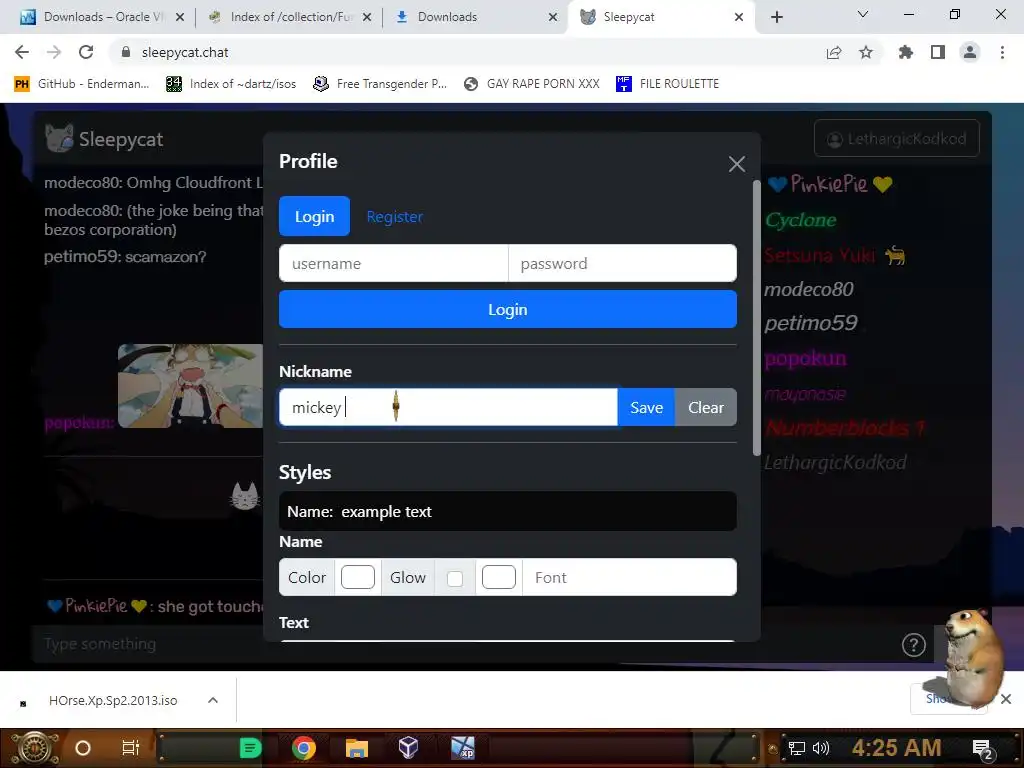1024x768 pixels.
Task: Open the XP virtual machine taskbar icon
Action: pyautogui.click(x=462, y=748)
